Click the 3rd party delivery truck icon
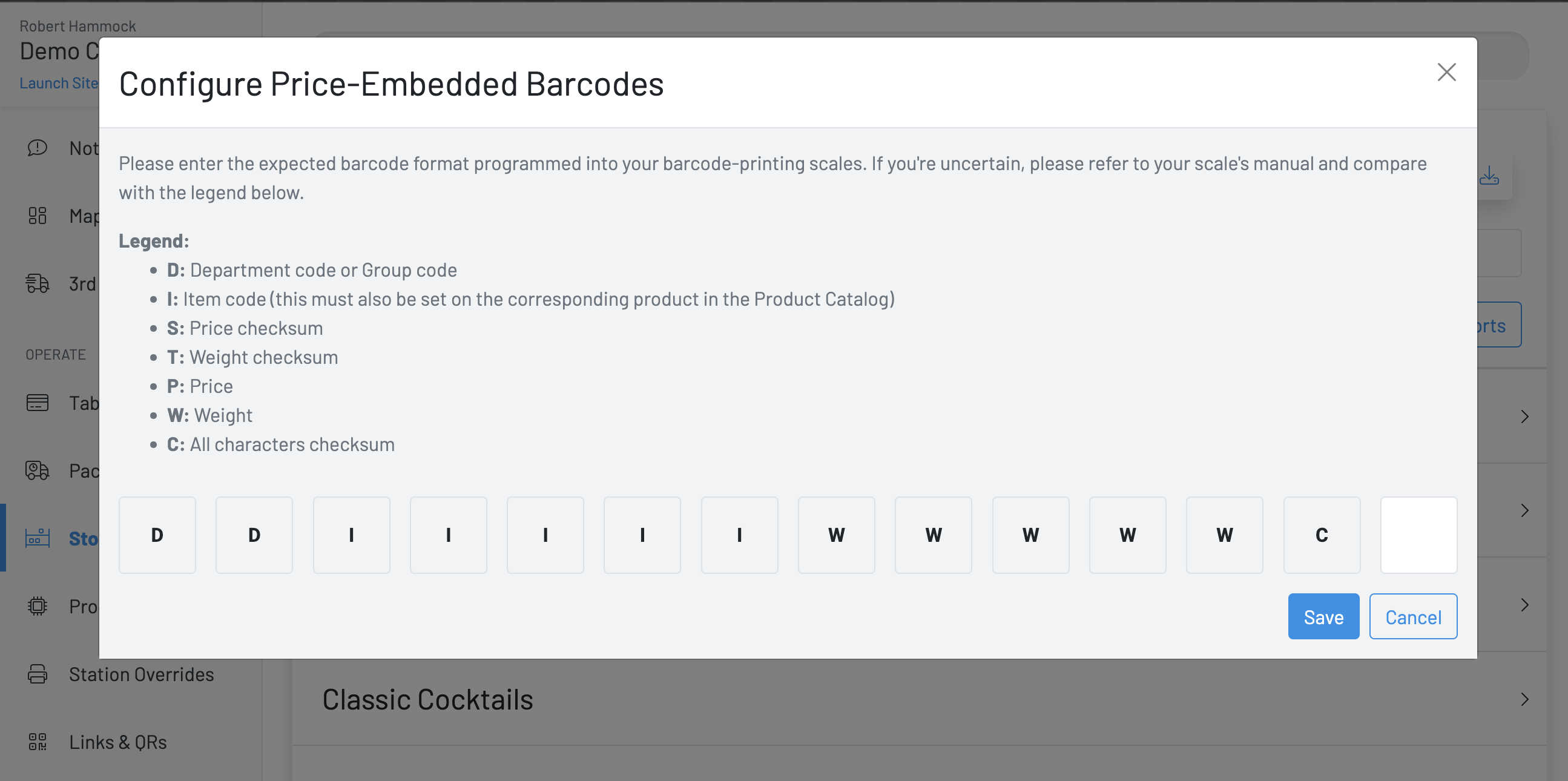 [37, 284]
